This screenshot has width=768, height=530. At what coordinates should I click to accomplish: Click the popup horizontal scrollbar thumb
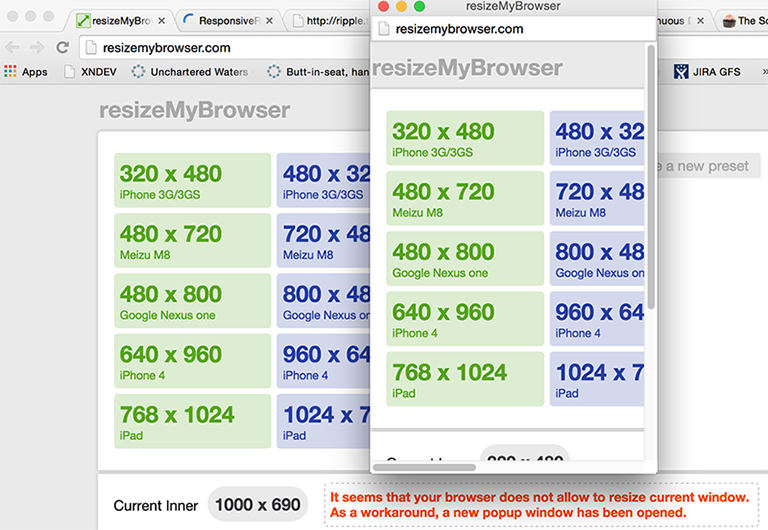[424, 467]
